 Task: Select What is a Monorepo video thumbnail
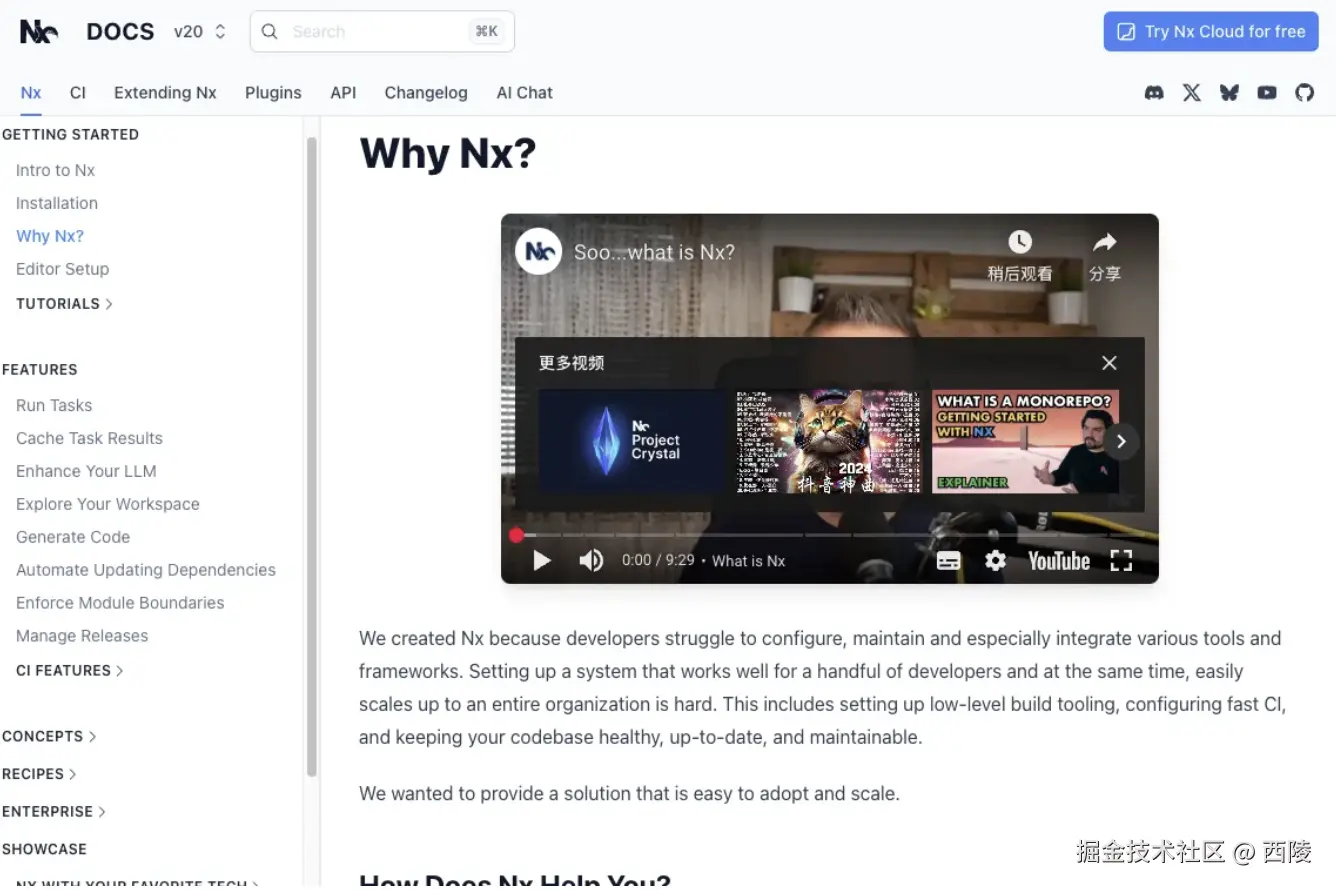[x=1025, y=441]
